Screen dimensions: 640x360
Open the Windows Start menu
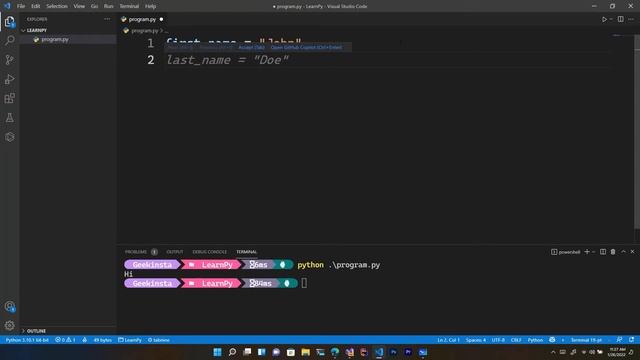218,352
